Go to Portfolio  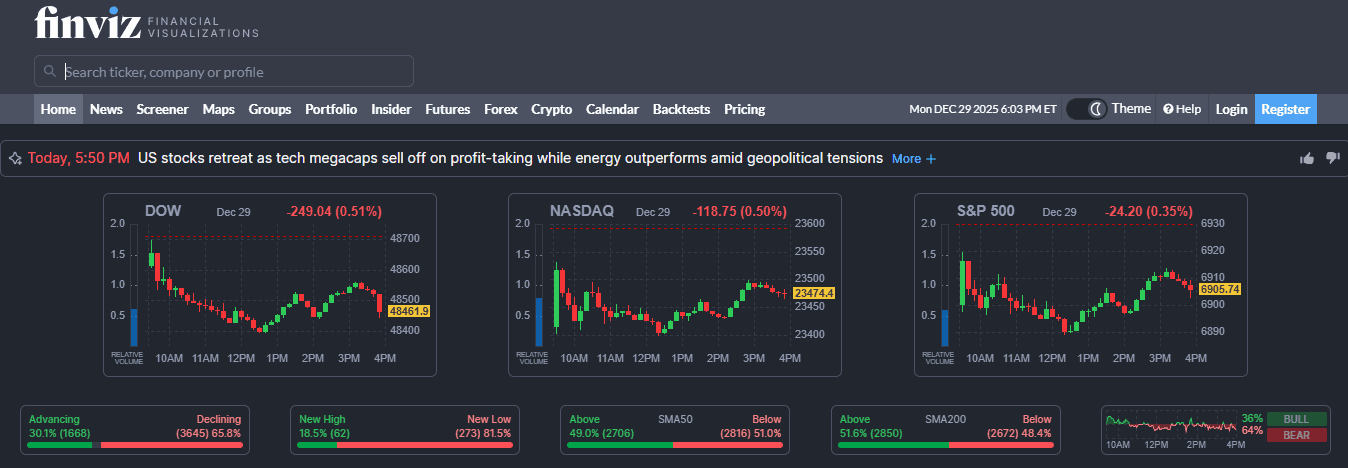[x=331, y=109]
